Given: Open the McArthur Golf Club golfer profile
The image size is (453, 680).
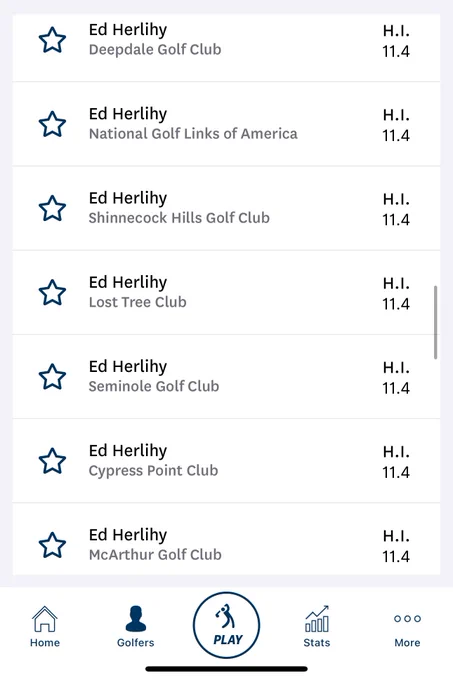Looking at the screenshot, I should pos(226,539).
